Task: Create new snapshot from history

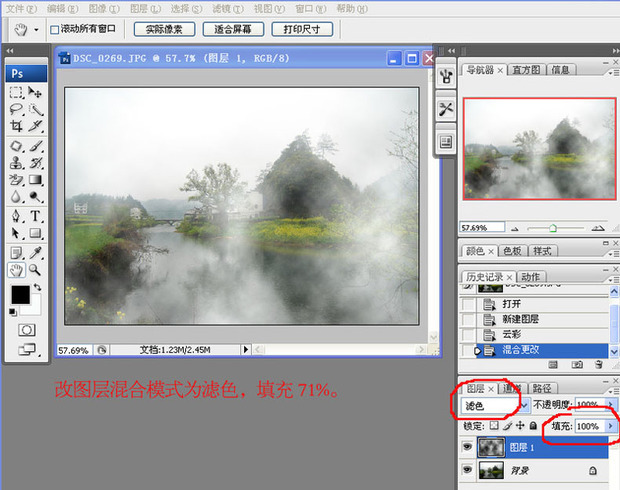Action: tap(577, 364)
